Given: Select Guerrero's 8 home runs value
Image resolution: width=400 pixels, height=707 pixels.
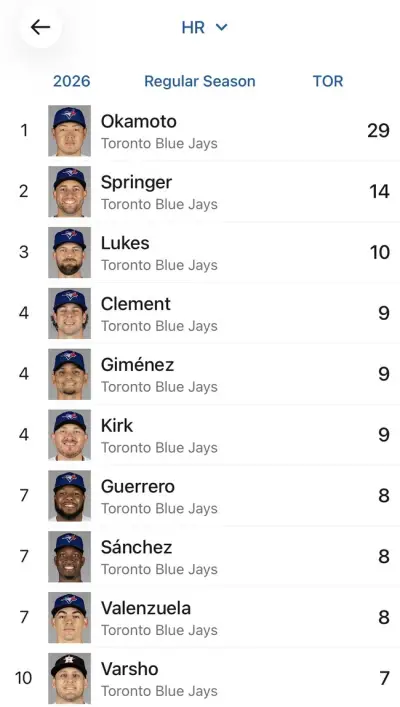Looking at the screenshot, I should point(384,496).
